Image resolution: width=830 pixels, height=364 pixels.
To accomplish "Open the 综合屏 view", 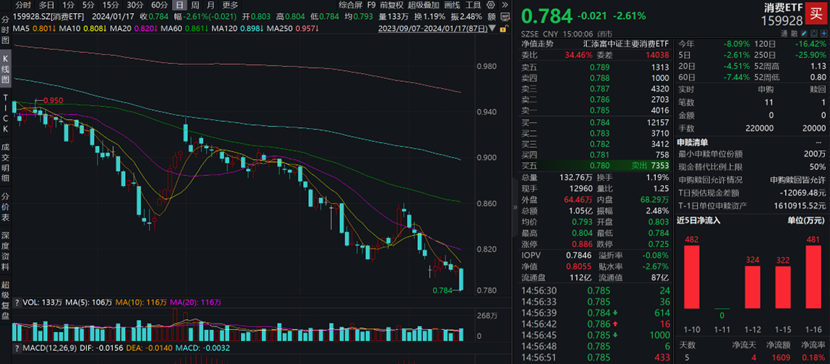I will (350, 5).
